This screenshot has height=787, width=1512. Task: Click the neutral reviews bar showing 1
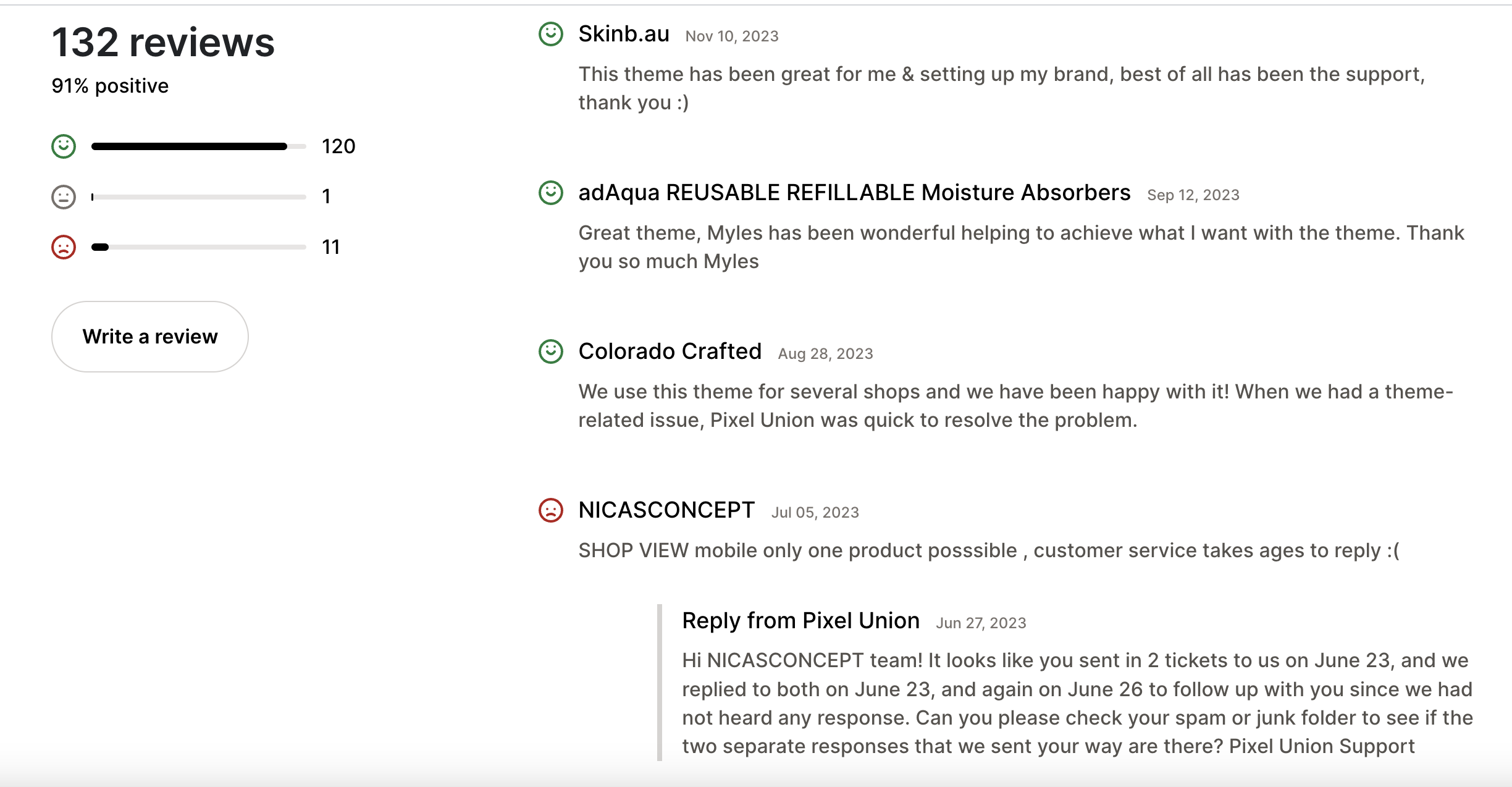pos(198,196)
